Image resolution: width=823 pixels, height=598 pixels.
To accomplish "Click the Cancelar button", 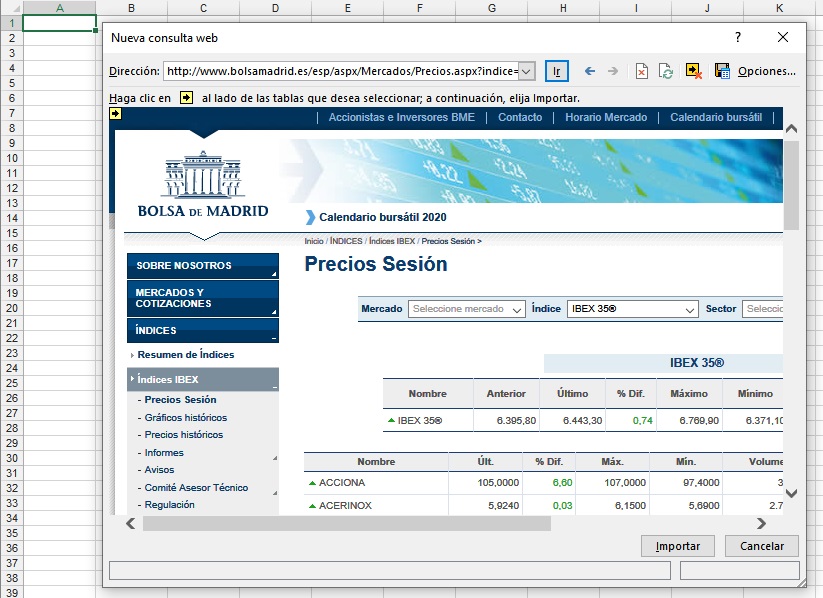I will point(762,546).
